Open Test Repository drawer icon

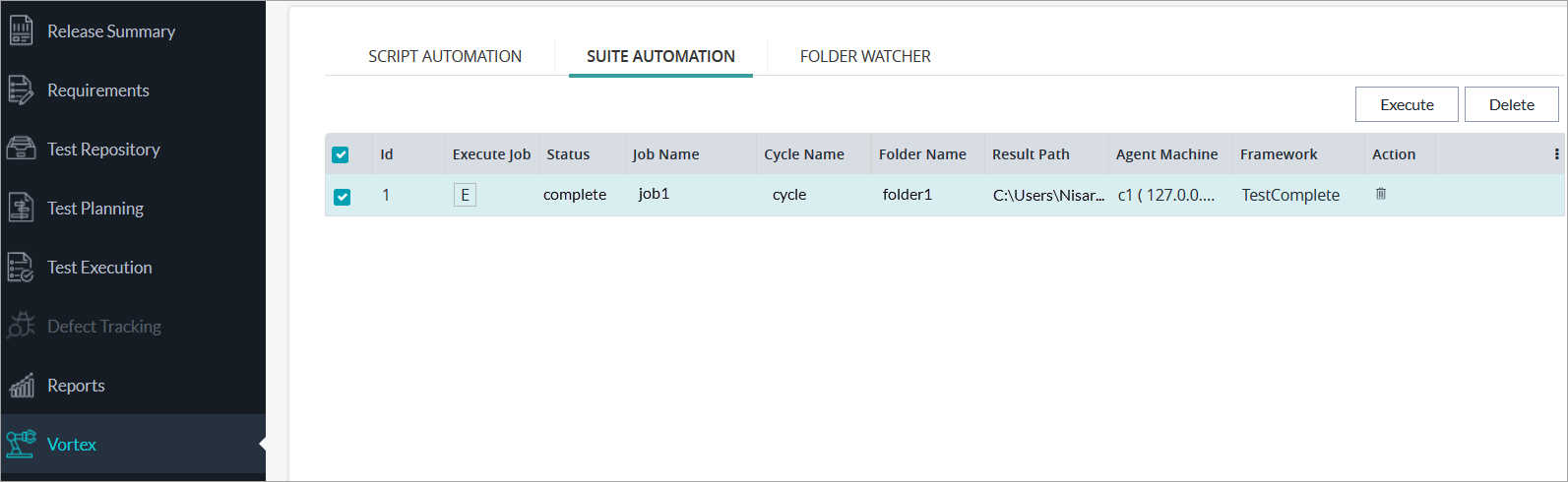21,149
